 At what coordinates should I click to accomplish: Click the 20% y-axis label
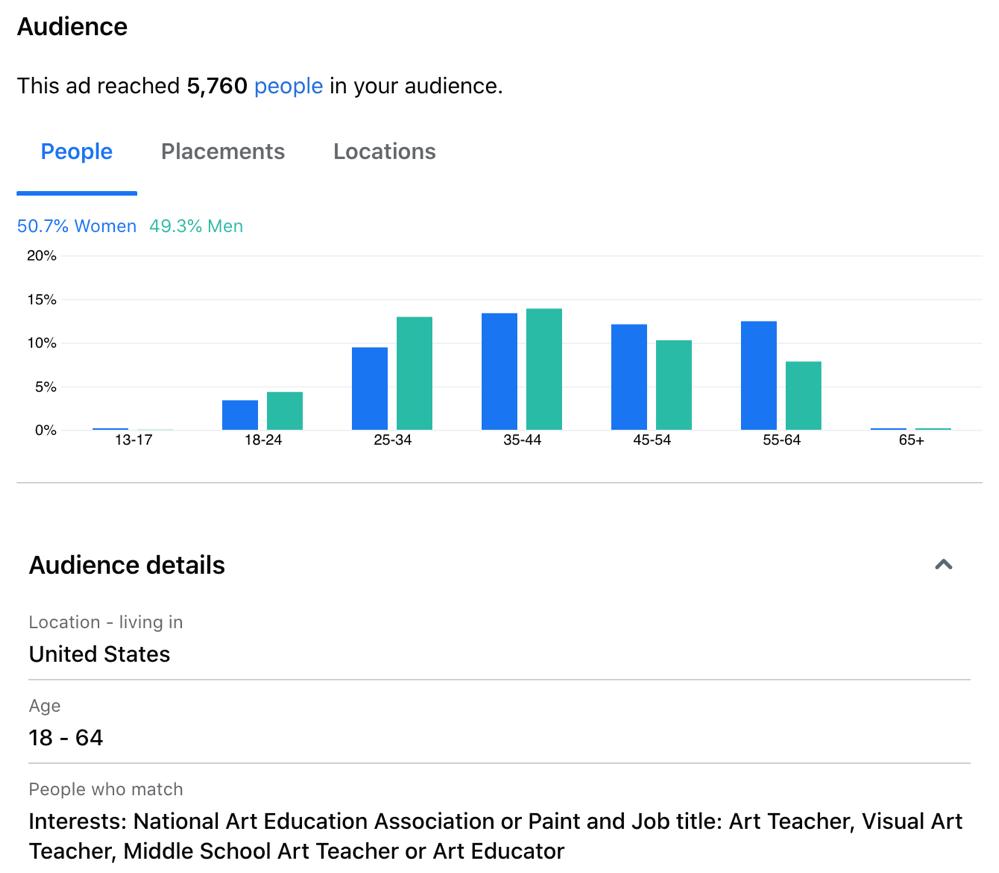41,256
